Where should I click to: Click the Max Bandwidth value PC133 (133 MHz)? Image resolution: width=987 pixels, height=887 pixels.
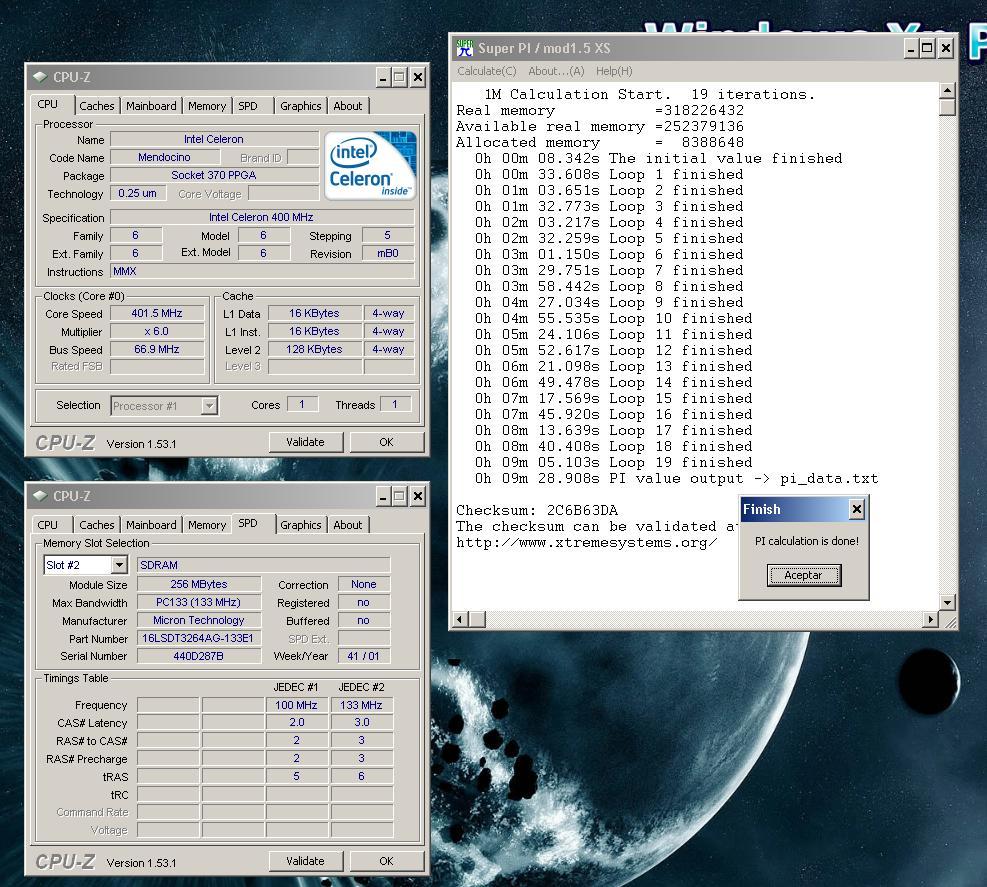tap(199, 602)
